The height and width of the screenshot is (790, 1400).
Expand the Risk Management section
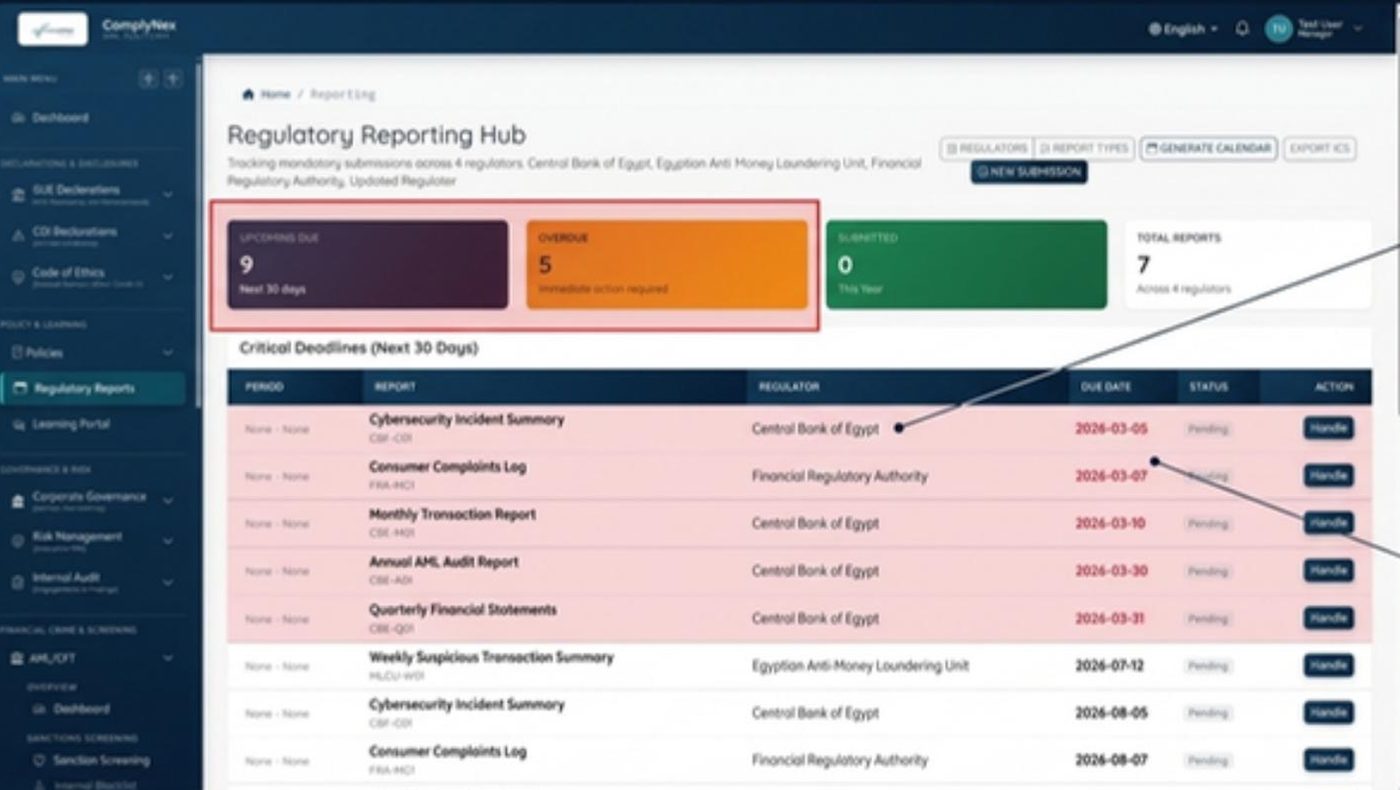click(x=167, y=541)
